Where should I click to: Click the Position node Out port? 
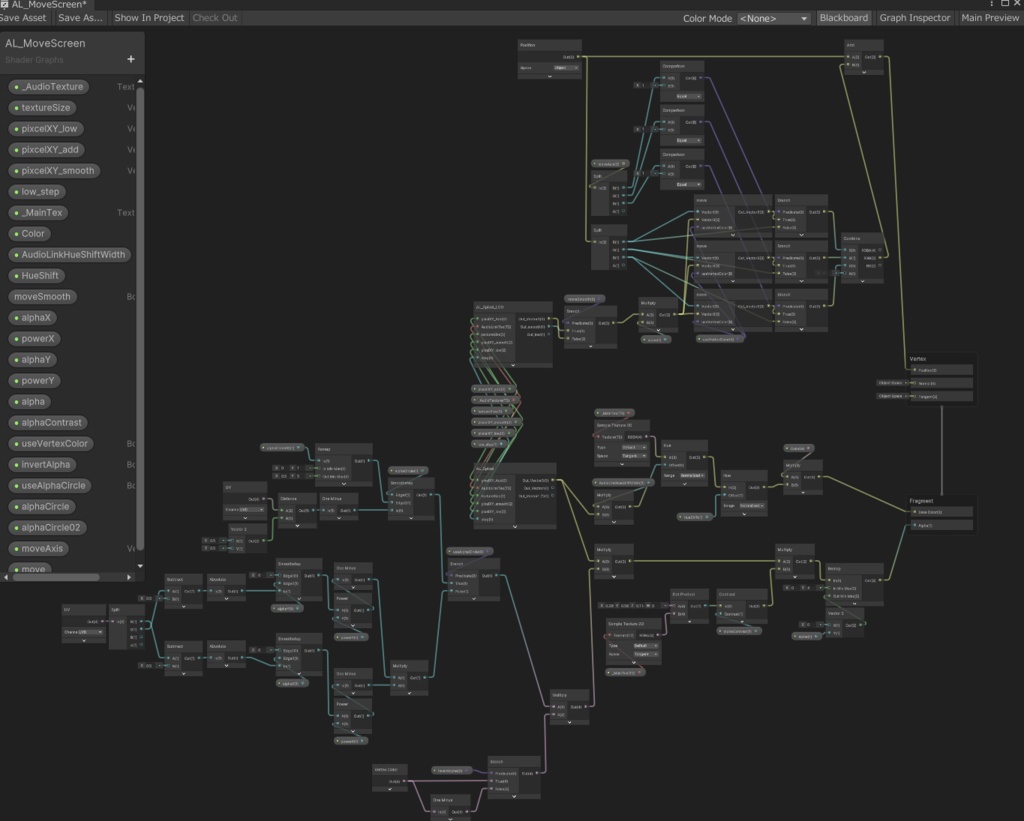point(578,57)
